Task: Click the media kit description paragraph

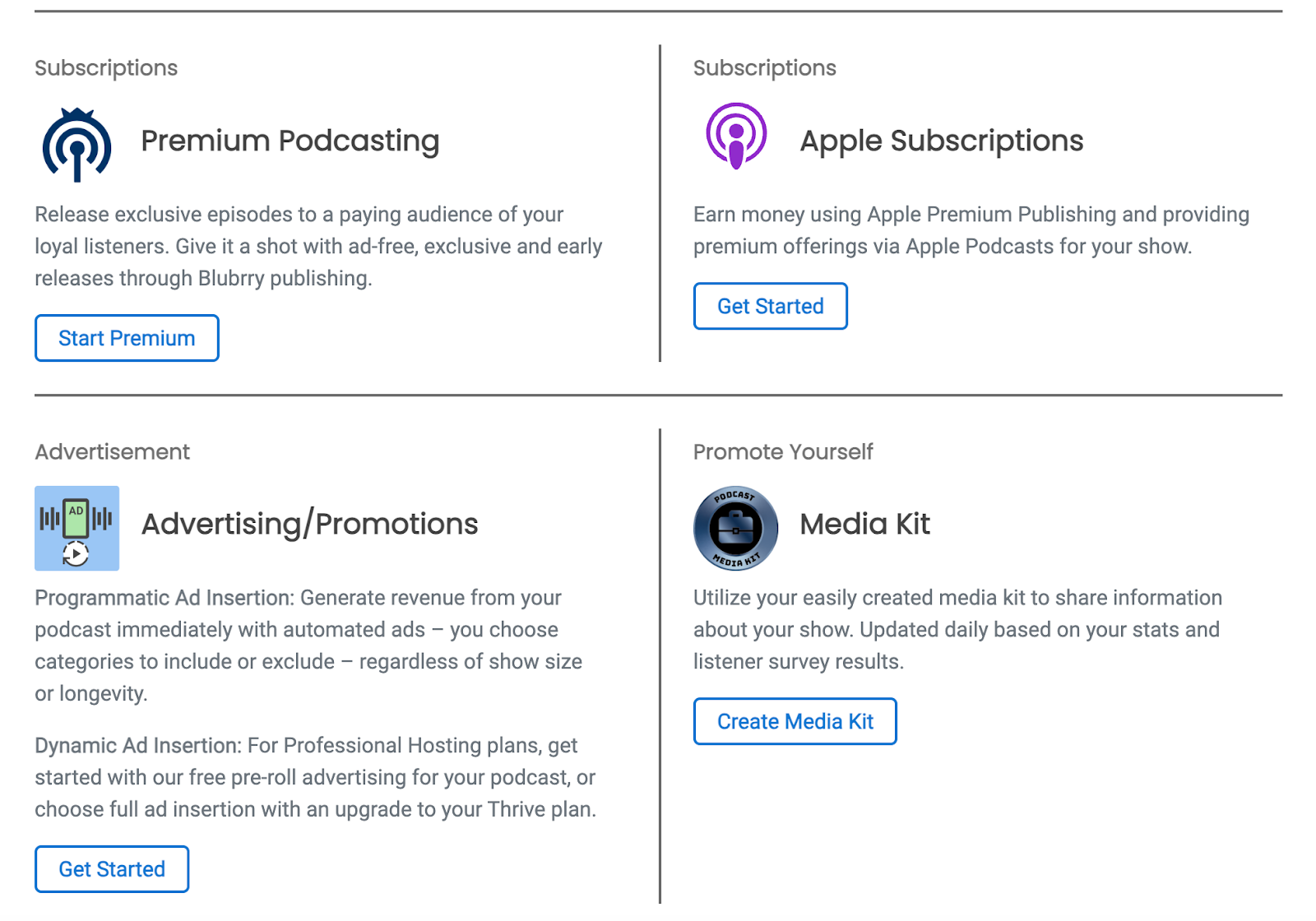Action: pyautogui.click(x=957, y=629)
